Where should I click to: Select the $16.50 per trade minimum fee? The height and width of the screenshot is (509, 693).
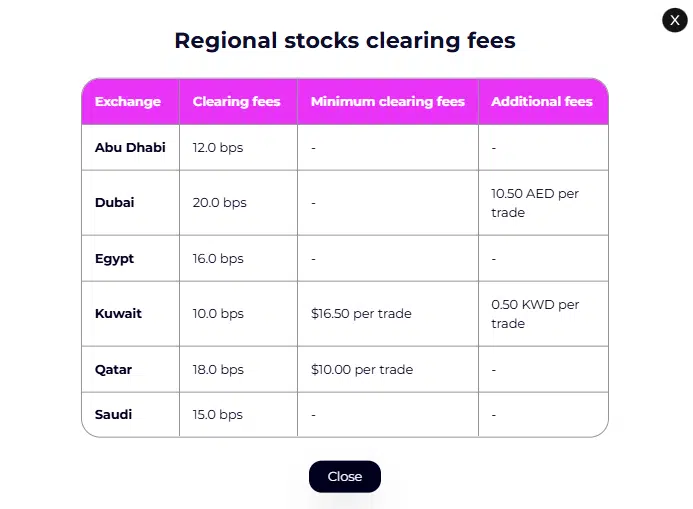361,313
